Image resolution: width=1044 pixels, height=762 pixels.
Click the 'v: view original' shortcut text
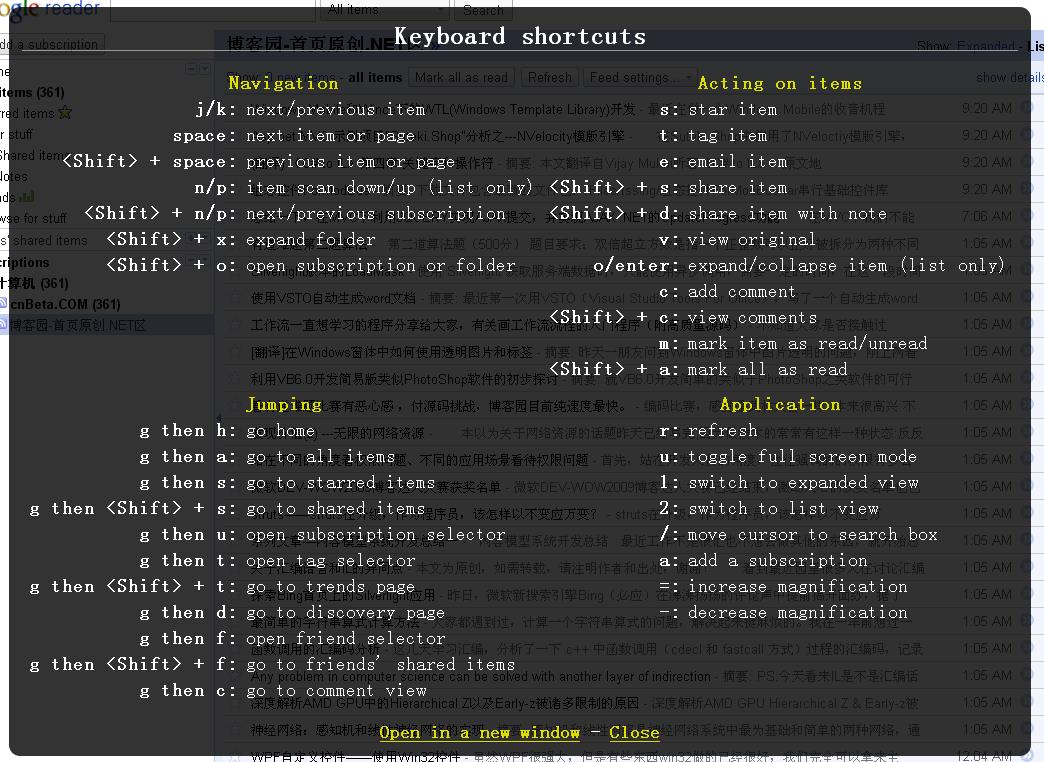click(737, 239)
